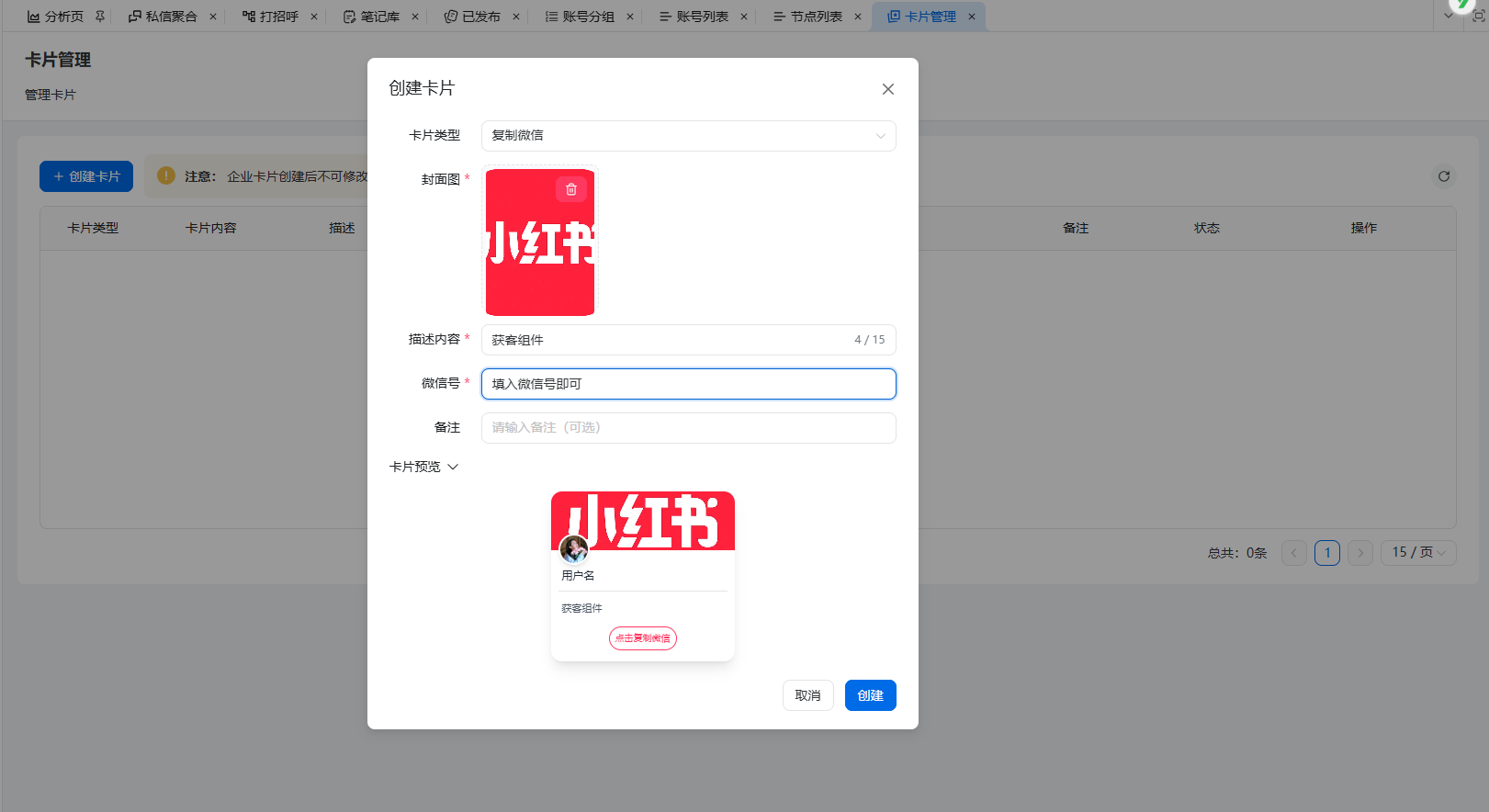Click the orange warning notice icon
Screen dimensions: 1489x812
[166, 175]
